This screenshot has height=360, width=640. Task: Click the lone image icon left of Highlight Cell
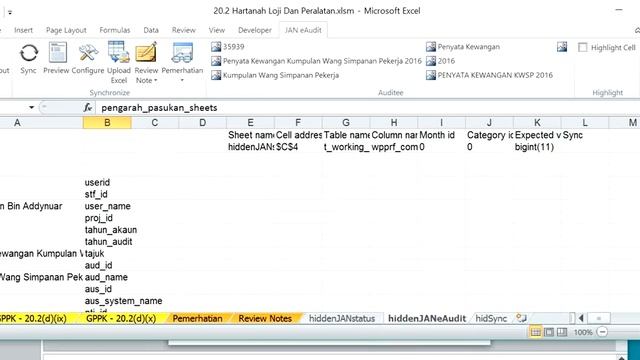pyautogui.click(x=562, y=47)
